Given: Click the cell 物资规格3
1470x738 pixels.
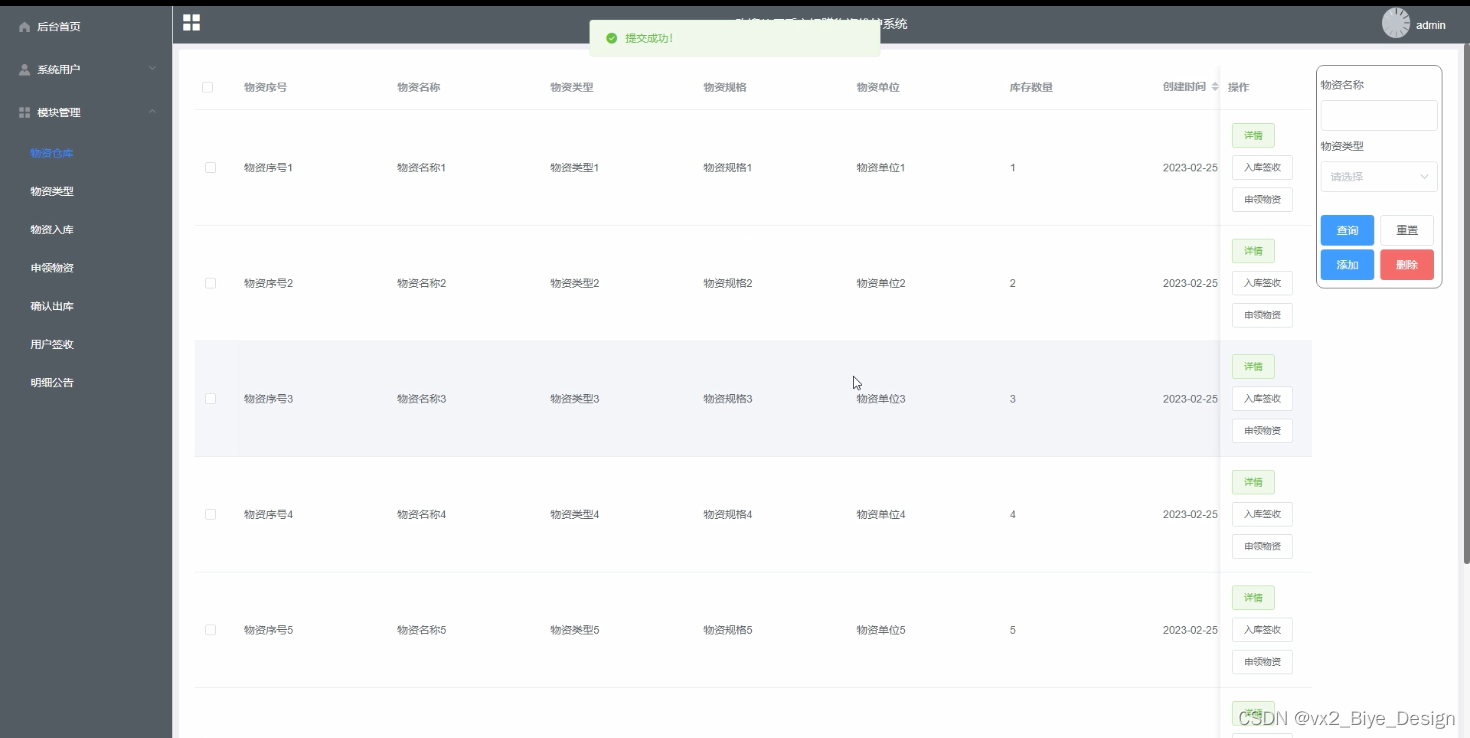Looking at the screenshot, I should (728, 399).
